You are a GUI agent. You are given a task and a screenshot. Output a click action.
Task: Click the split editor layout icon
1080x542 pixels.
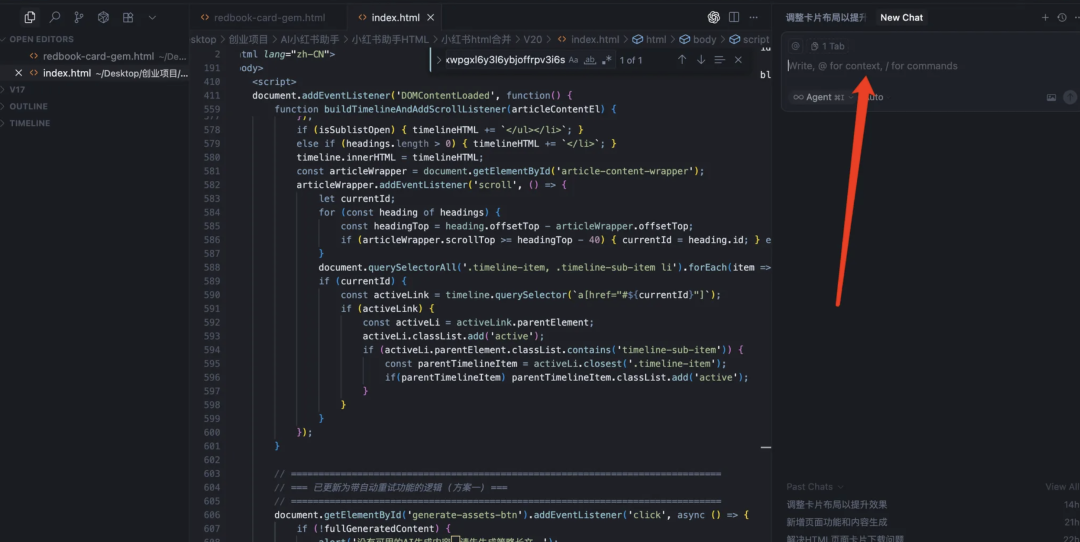735,17
